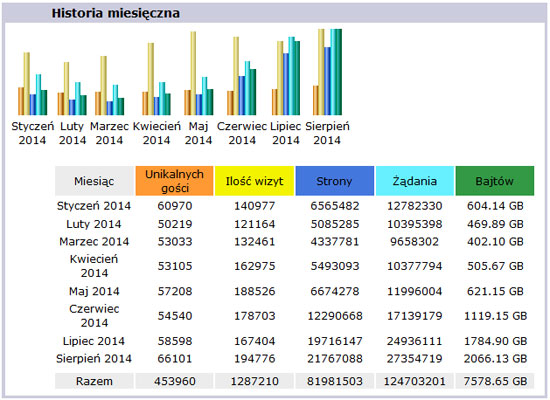Viewport: 550px width, 400px height.
Task: Select Kwiecień 2014 row label in table
Action: 94,266
